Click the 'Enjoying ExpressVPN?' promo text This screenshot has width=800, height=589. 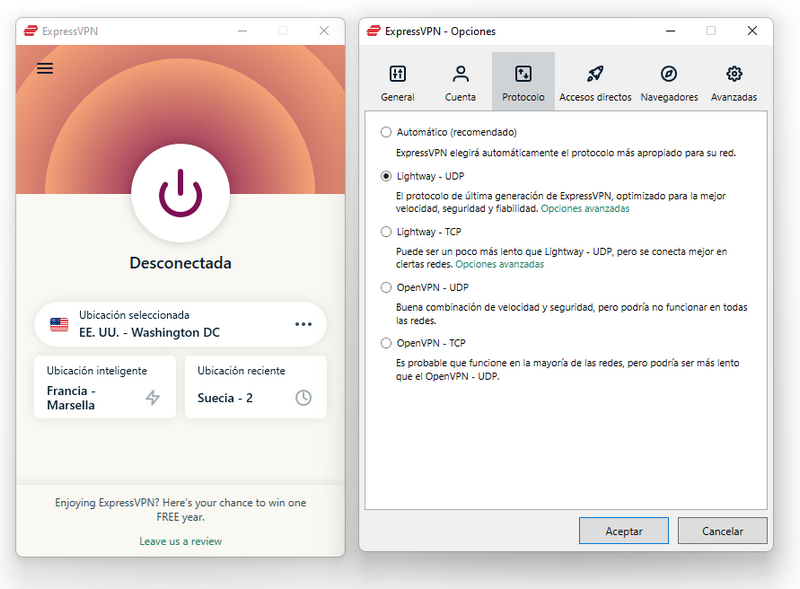tap(181, 509)
